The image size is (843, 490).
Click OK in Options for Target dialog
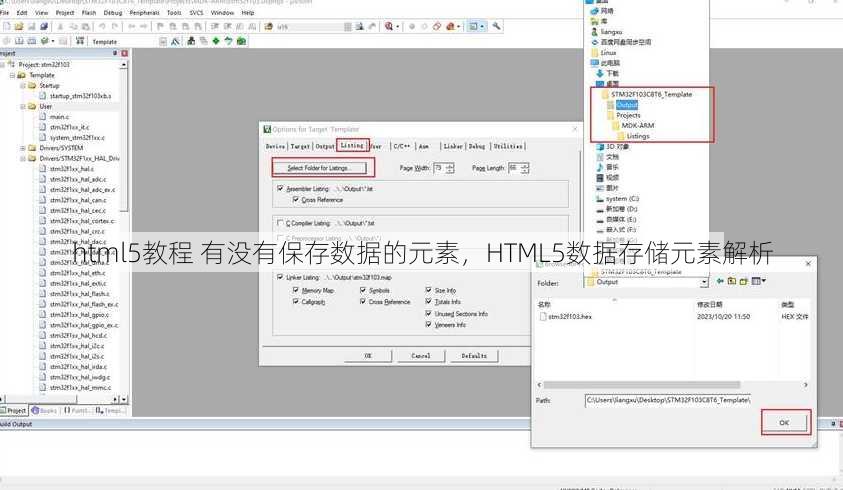click(x=368, y=356)
